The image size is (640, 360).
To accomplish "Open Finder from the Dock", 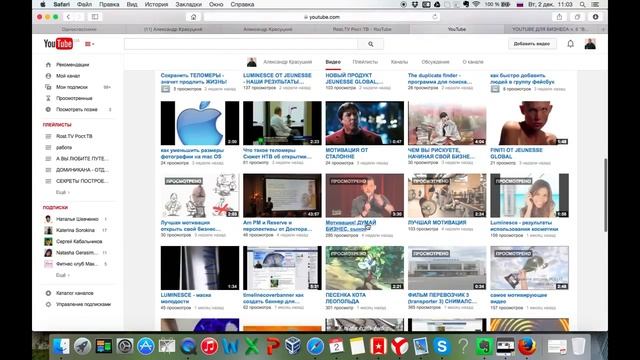I will point(61,346).
